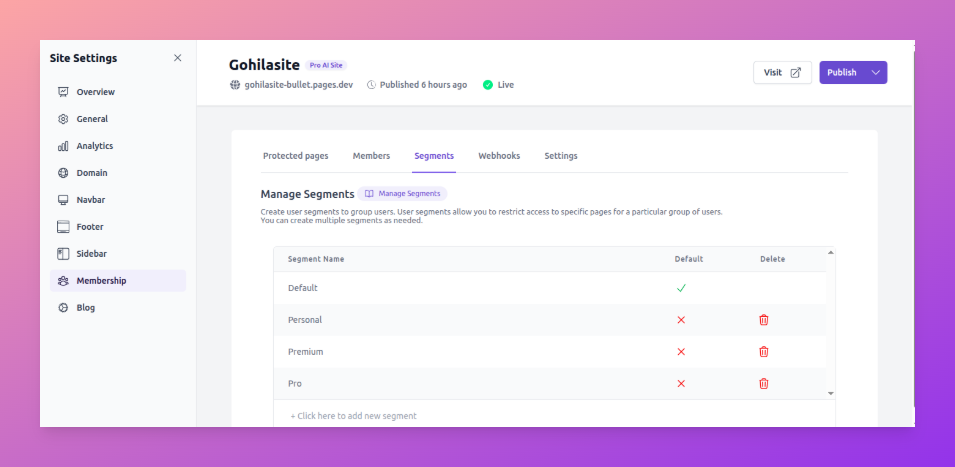Image resolution: width=955 pixels, height=467 pixels.
Task: Open Navbar settings in sidebar
Action: click(90, 200)
